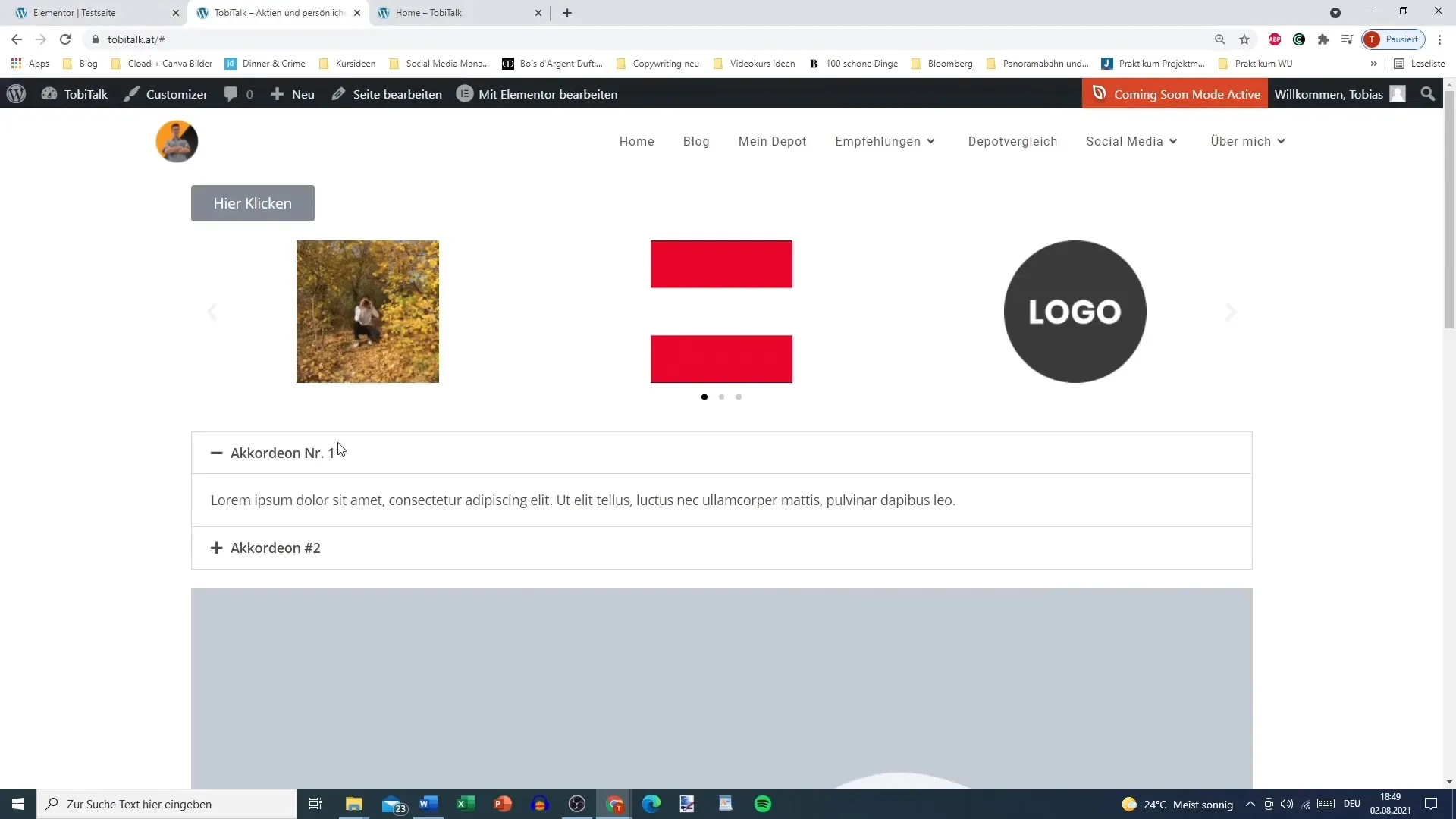This screenshot has width=1456, height=819.
Task: Open the Apps bookmarks shortcut
Action: click(30, 64)
